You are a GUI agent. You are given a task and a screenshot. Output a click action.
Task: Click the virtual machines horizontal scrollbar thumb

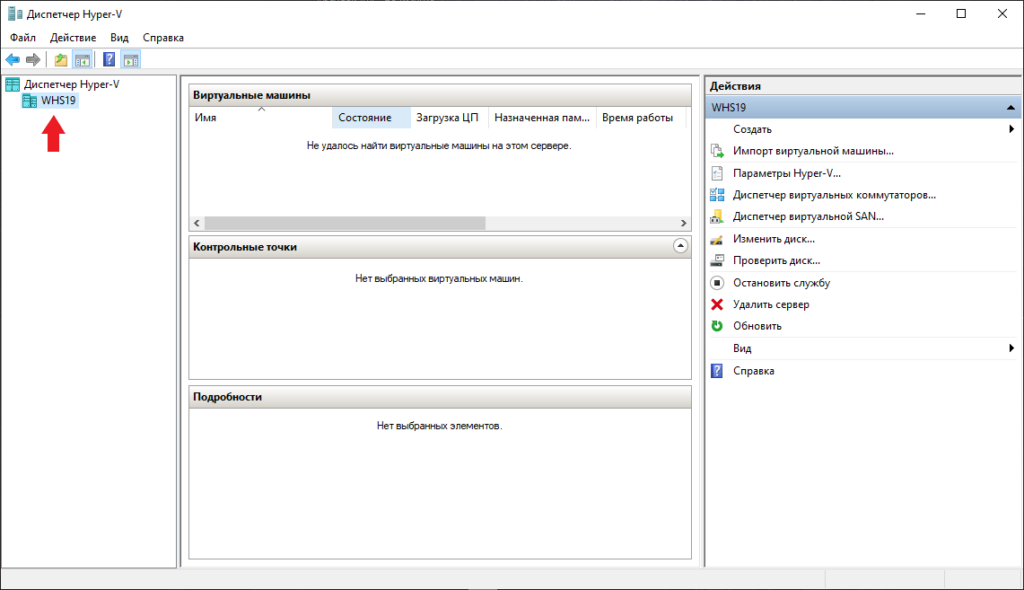point(345,223)
